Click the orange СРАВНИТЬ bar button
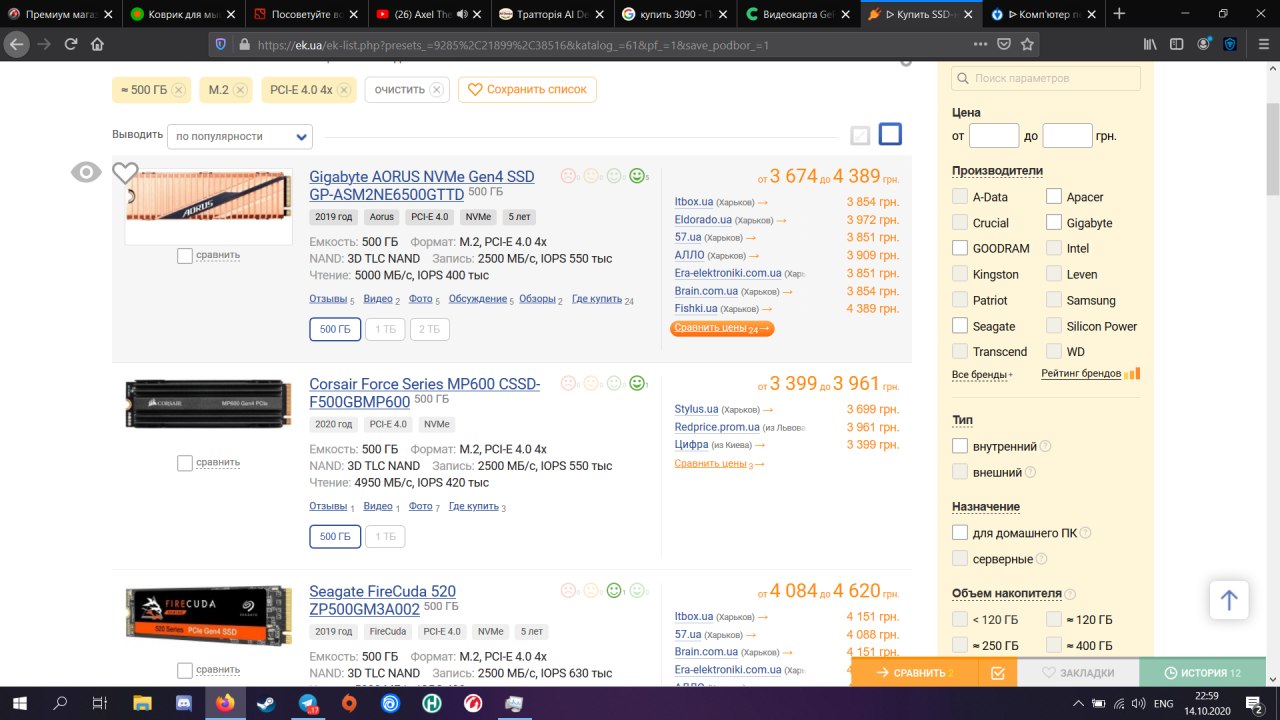 tap(915, 673)
